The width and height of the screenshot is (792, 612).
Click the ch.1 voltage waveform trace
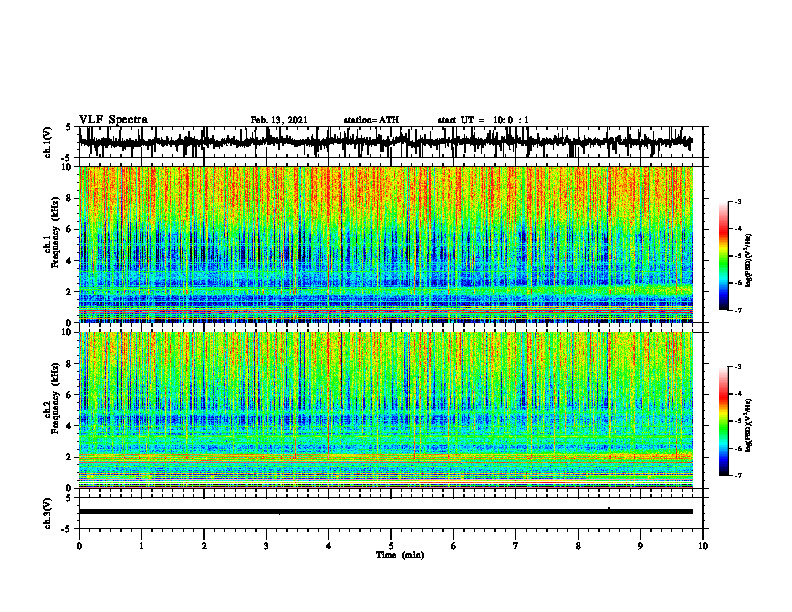click(385, 142)
